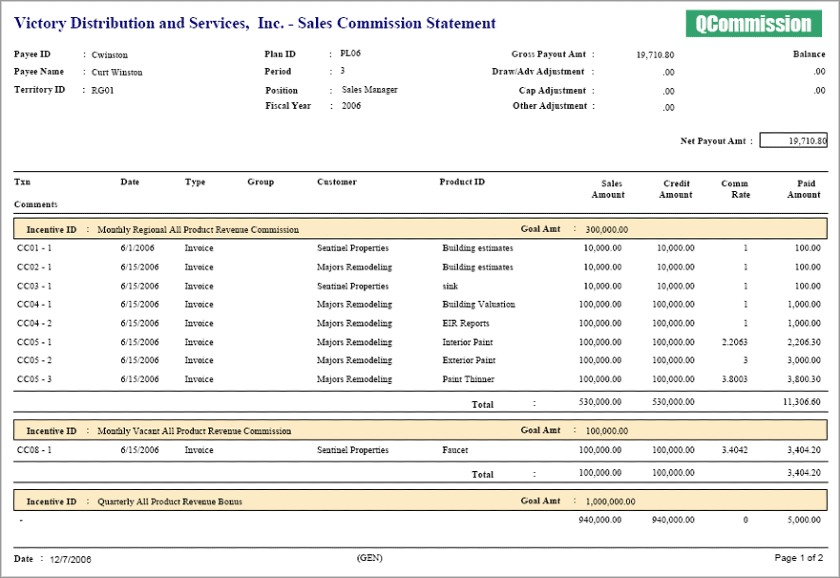
Task: Click paid amount '3,800.30'
Action: coord(804,379)
